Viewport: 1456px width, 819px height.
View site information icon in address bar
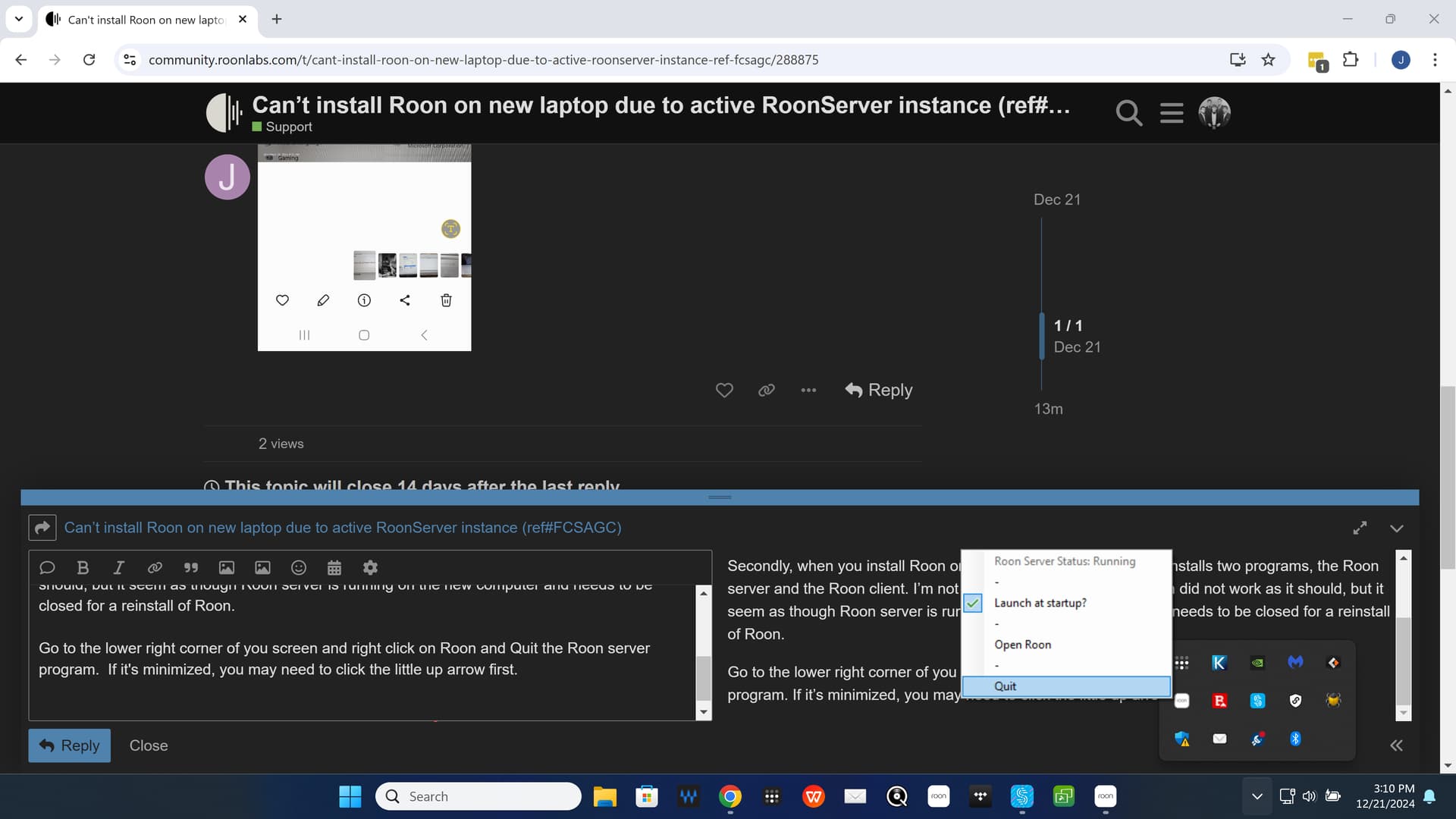tap(130, 60)
